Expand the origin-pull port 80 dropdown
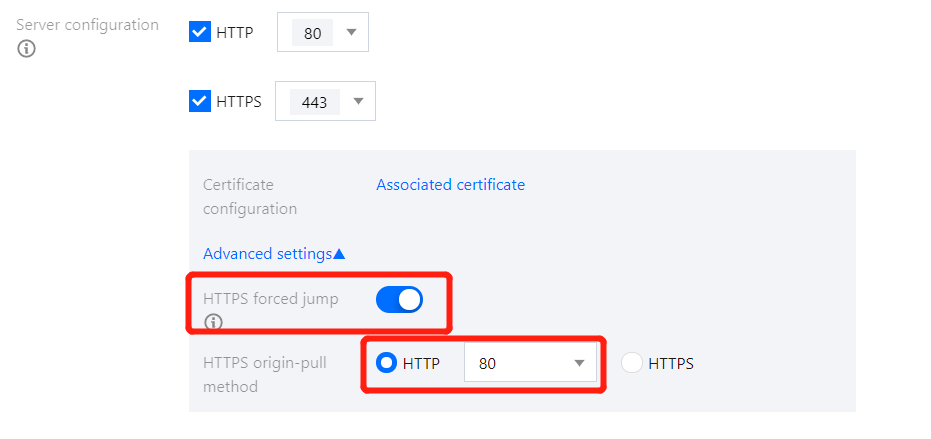The image size is (931, 439). [x=578, y=364]
